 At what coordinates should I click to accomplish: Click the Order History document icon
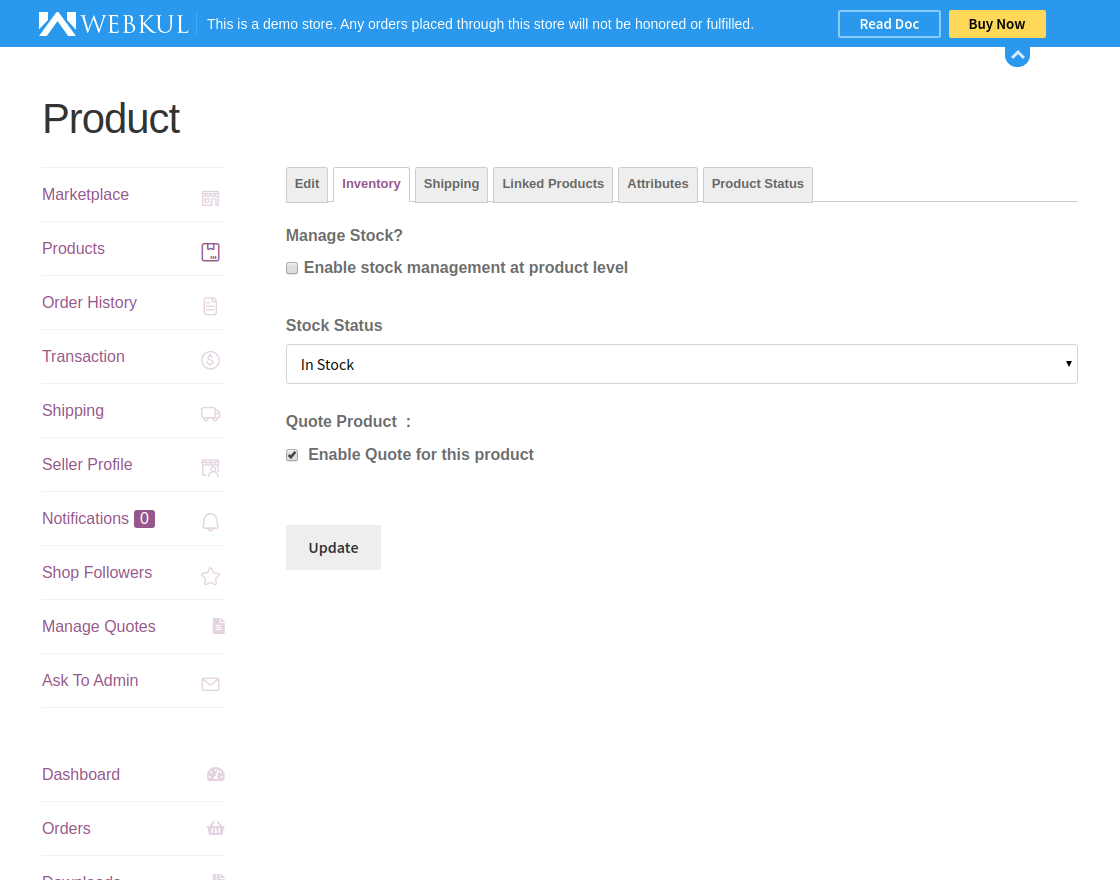[210, 306]
